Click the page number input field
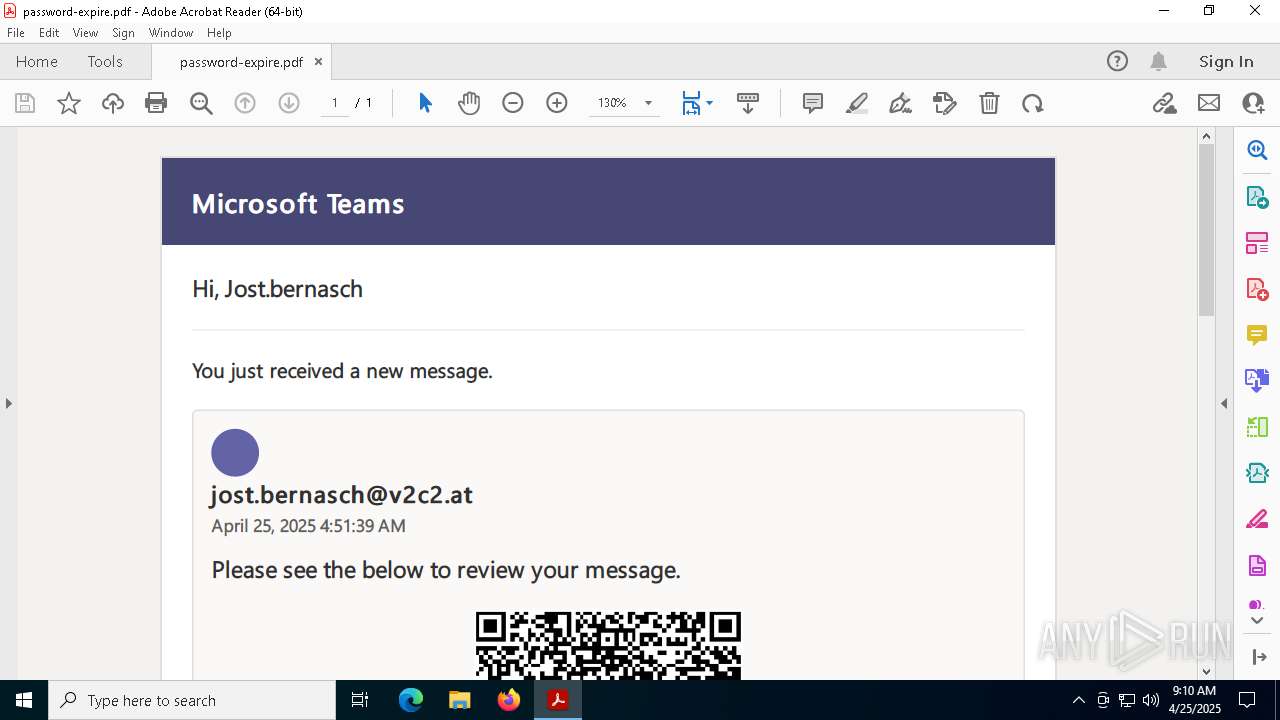 coord(335,103)
